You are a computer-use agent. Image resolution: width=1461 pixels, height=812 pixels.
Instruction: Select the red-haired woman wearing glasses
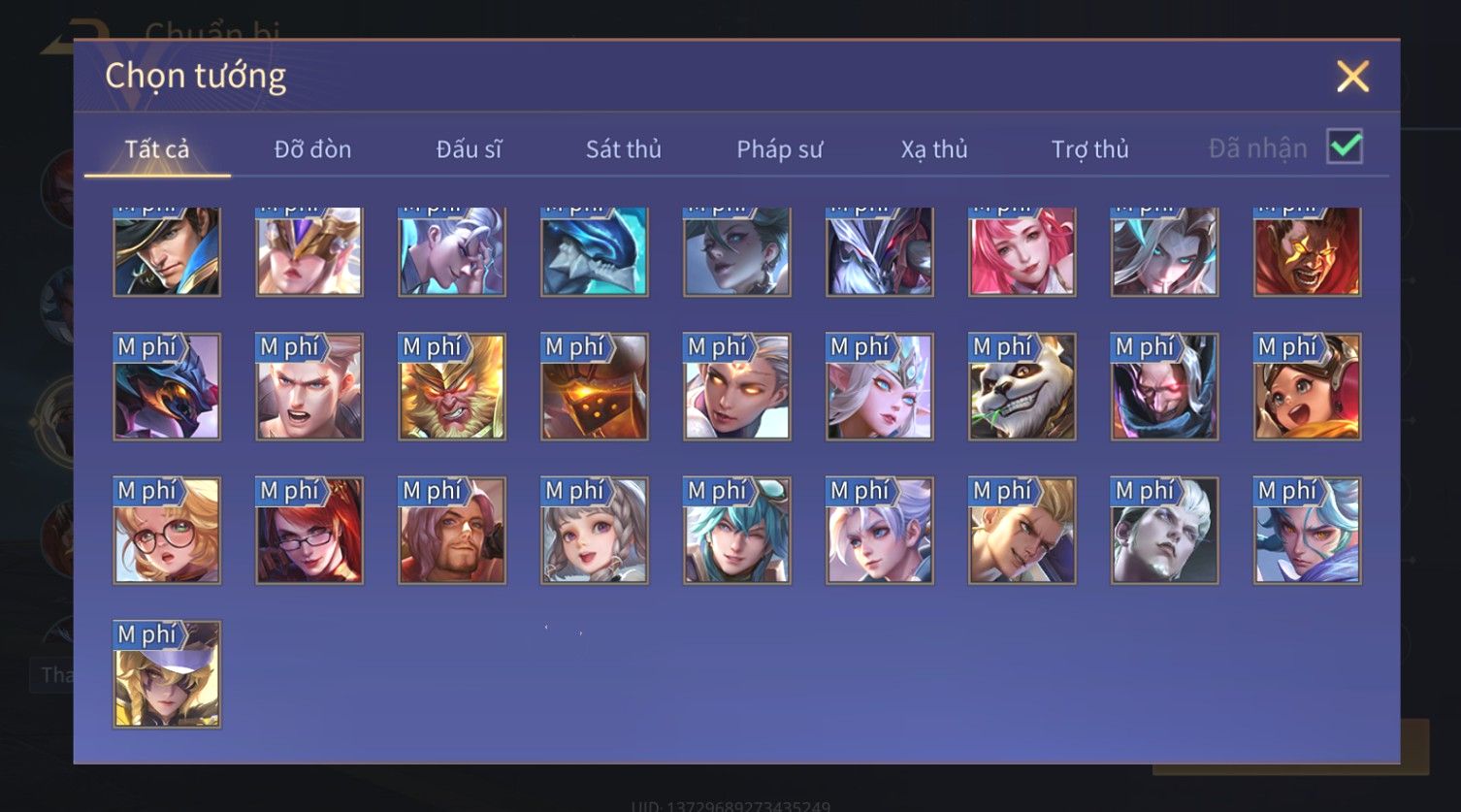309,531
